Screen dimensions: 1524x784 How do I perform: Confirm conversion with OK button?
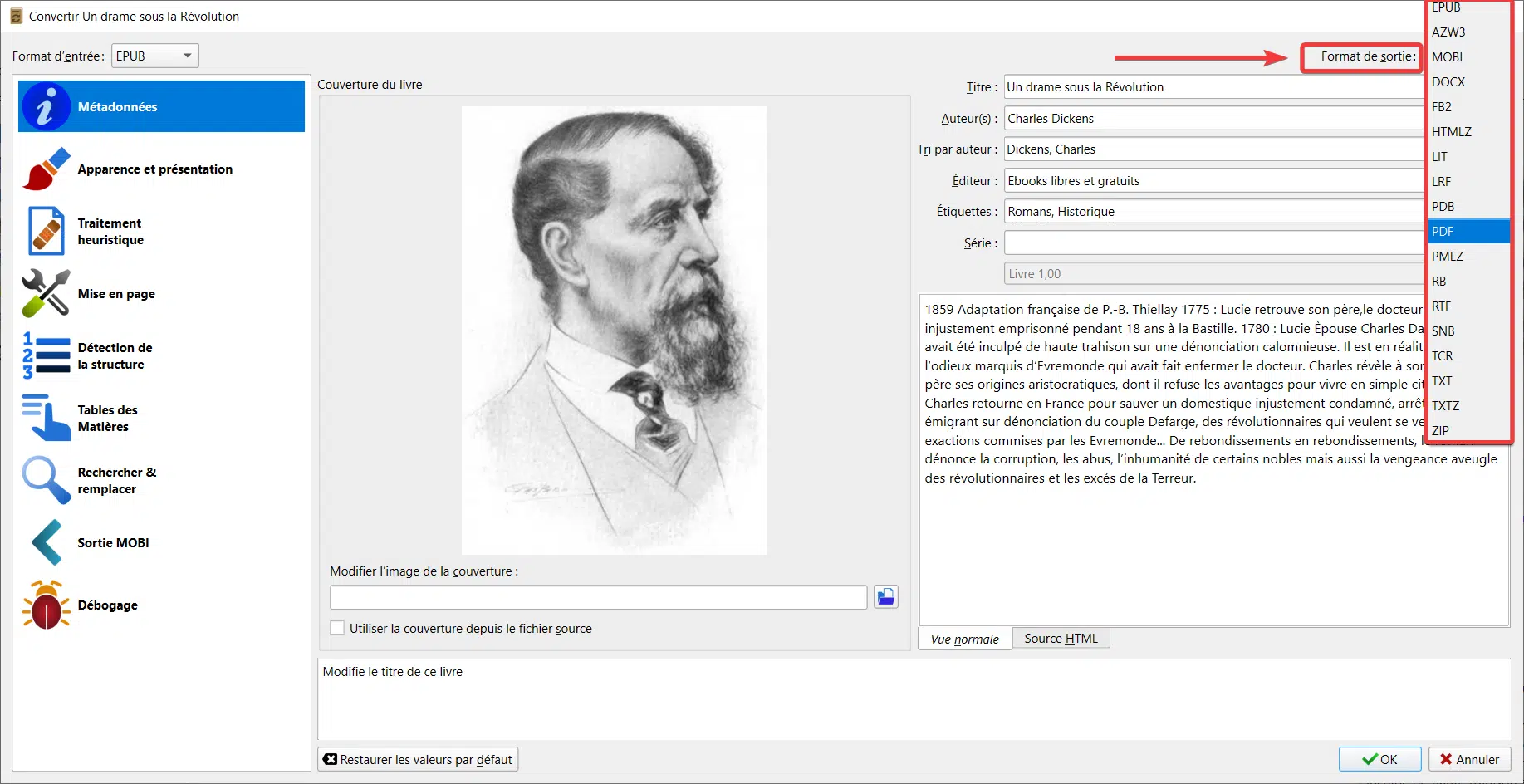click(x=1379, y=759)
